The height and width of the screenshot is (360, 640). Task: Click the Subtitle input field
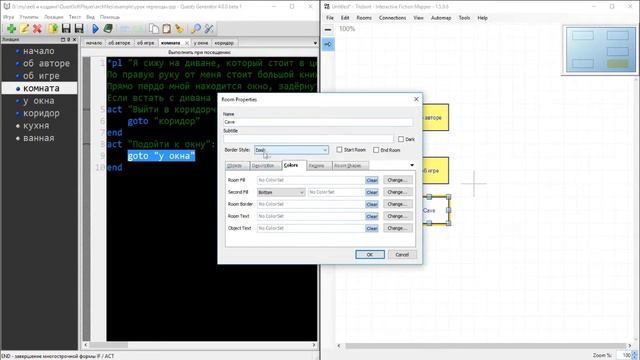click(309, 139)
